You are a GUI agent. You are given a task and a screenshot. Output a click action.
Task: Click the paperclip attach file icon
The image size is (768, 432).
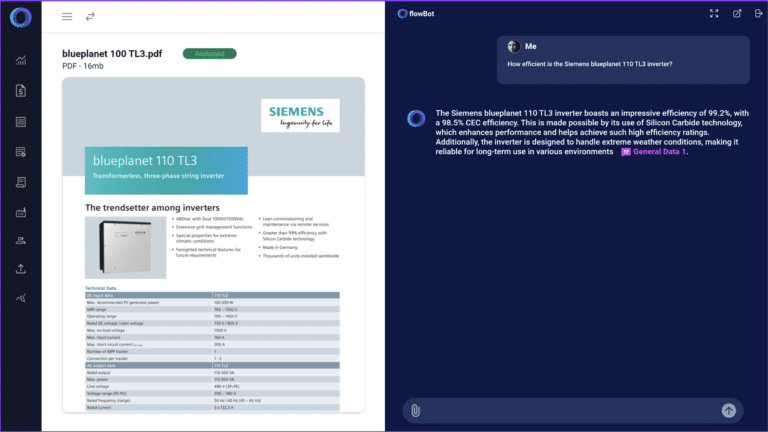[415, 410]
